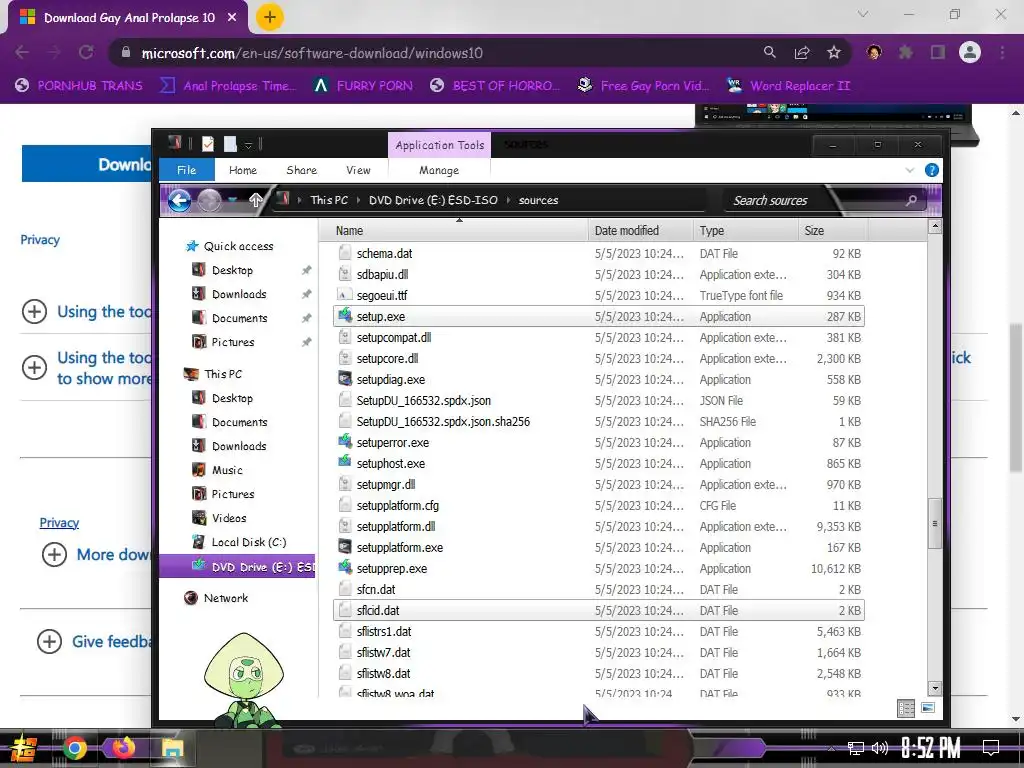Open the Word Replacer II bookmark
This screenshot has width=1024, height=768.
pyautogui.click(x=789, y=86)
